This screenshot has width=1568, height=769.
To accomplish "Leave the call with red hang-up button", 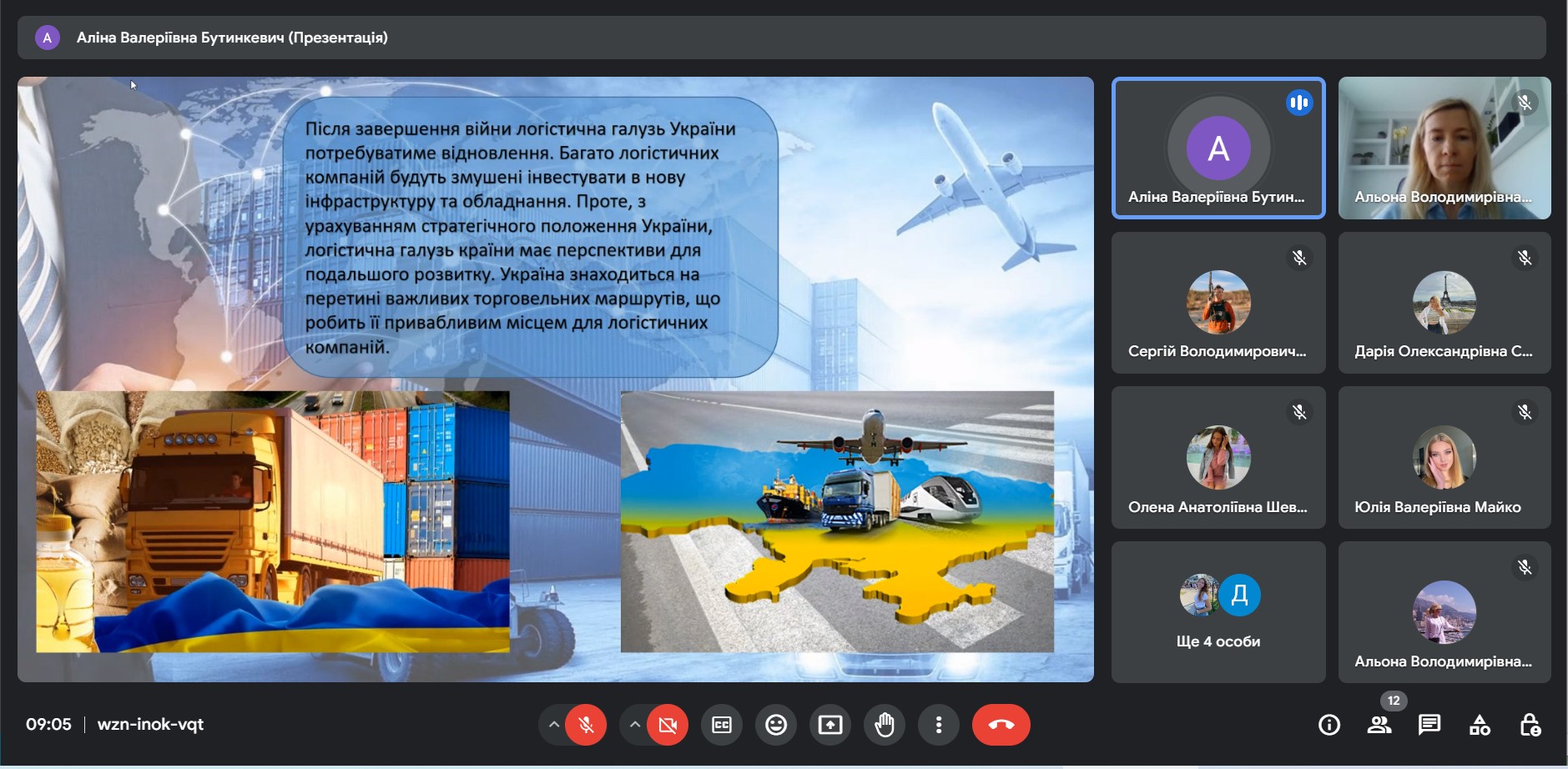I will (1001, 725).
